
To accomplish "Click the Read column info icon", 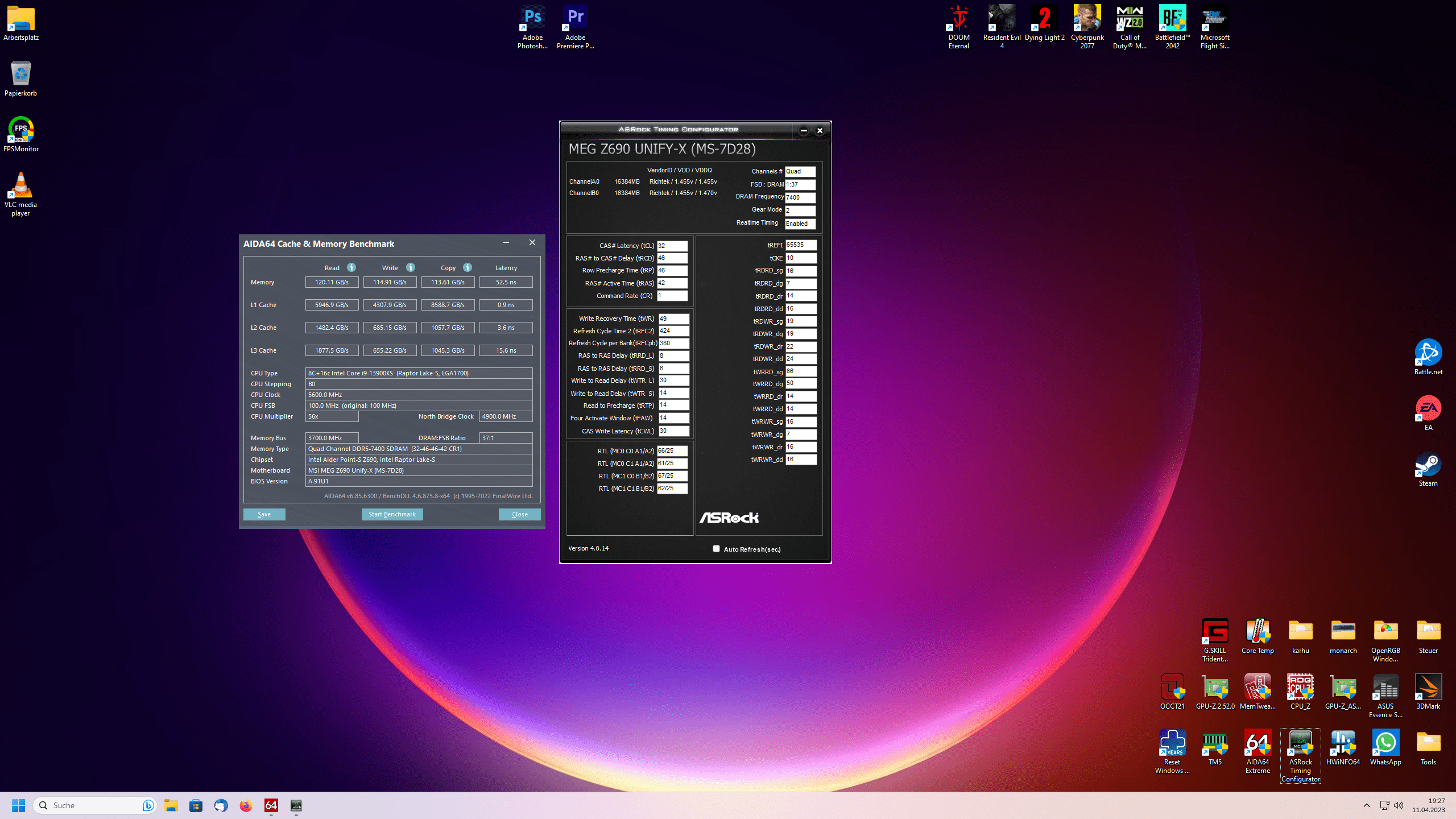I will pyautogui.click(x=351, y=267).
